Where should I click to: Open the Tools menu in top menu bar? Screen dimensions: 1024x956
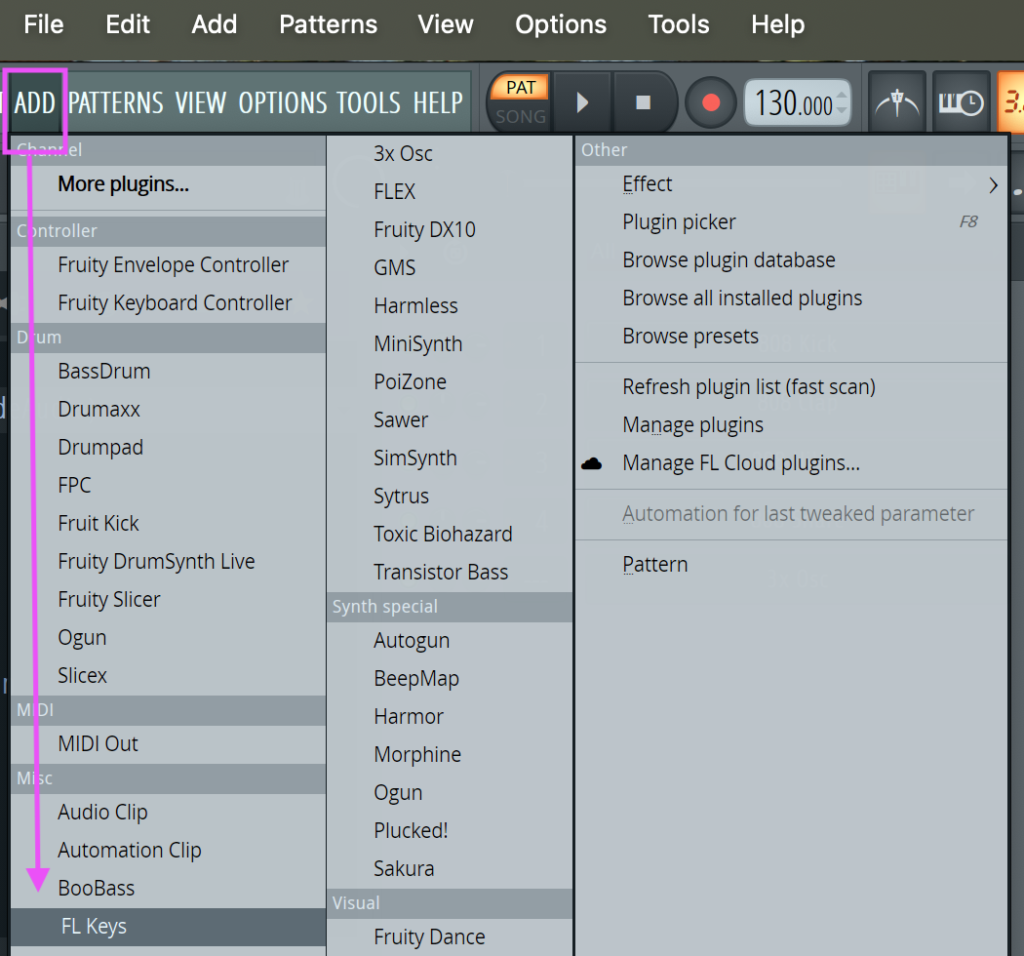pyautogui.click(x=678, y=24)
